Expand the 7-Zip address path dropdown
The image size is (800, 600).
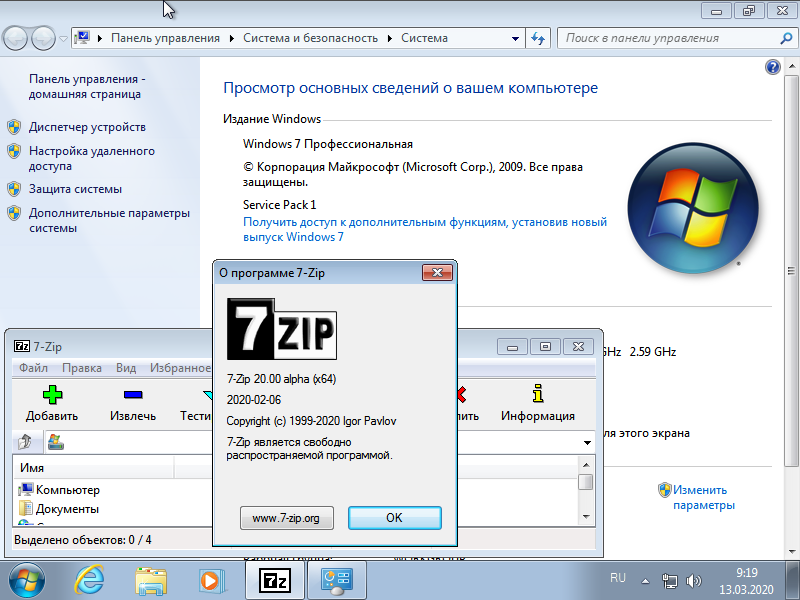tap(587, 442)
